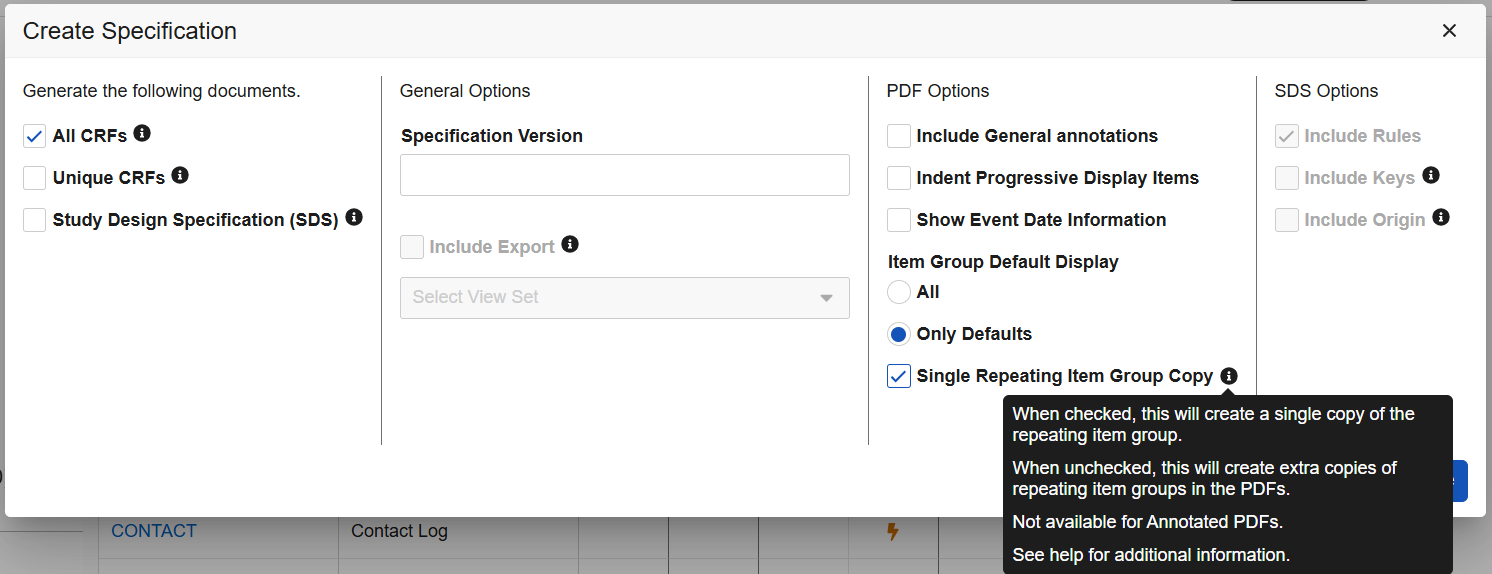This screenshot has height=574, width=1492.
Task: Uncheck the All CRFs checkbox
Action: [35, 136]
